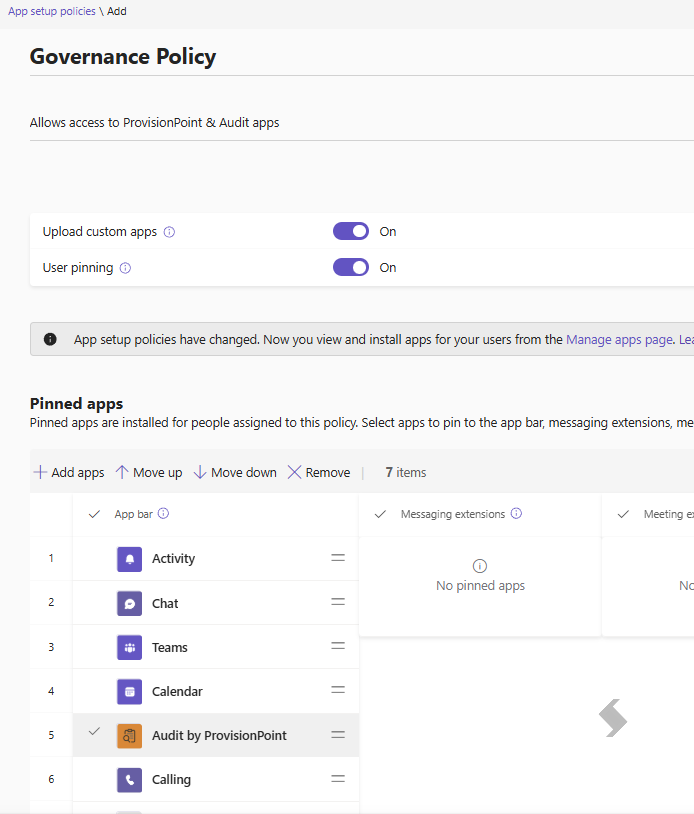Screen dimensions: 694x814
Task: Click the Calling app phone icon
Action: [x=129, y=780]
